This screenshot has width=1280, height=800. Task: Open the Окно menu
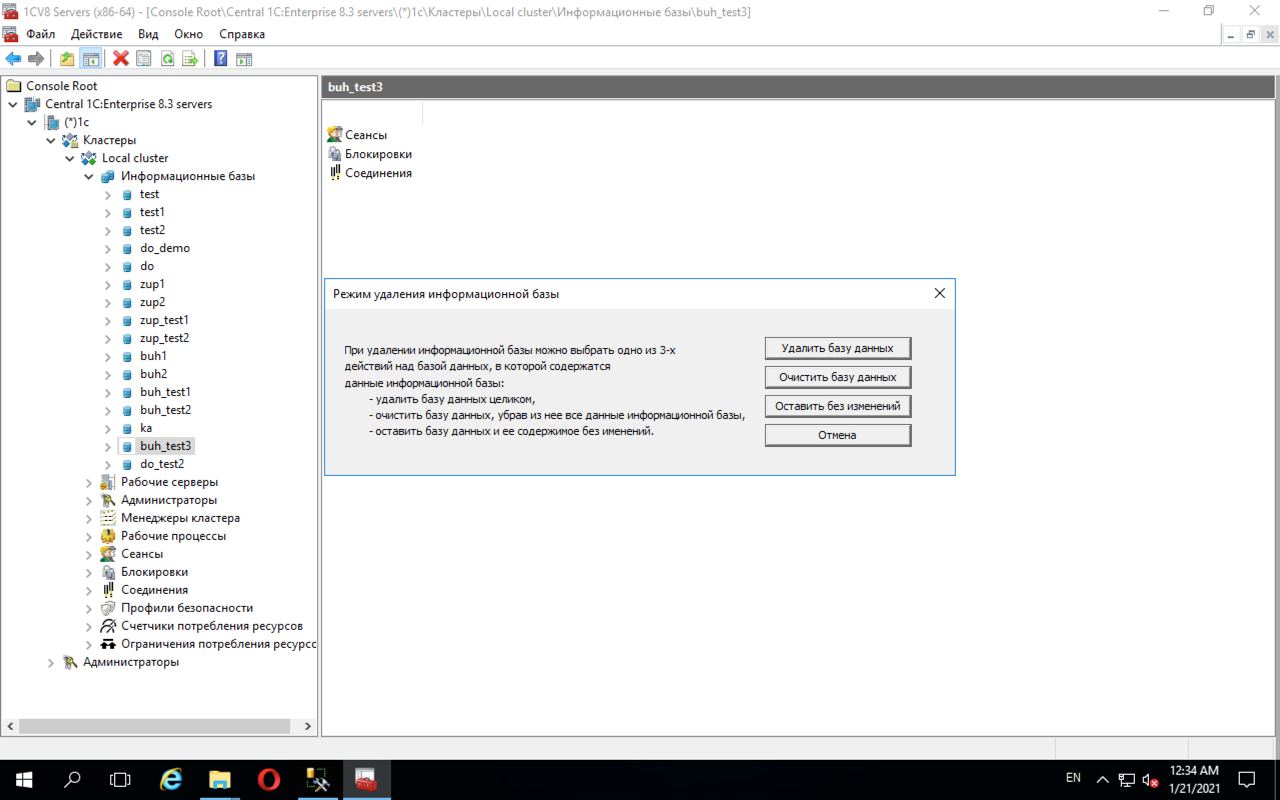pos(188,34)
